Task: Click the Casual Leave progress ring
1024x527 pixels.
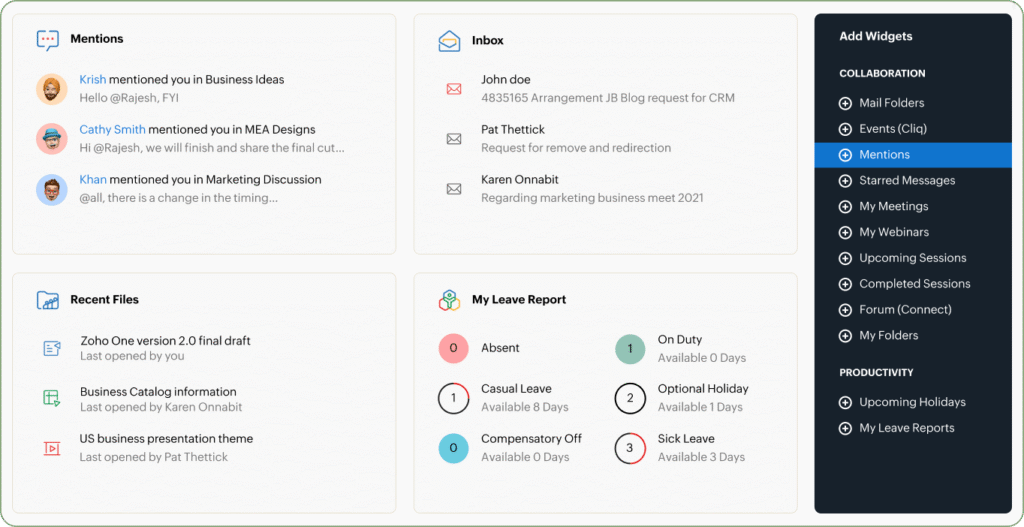Action: (454, 398)
